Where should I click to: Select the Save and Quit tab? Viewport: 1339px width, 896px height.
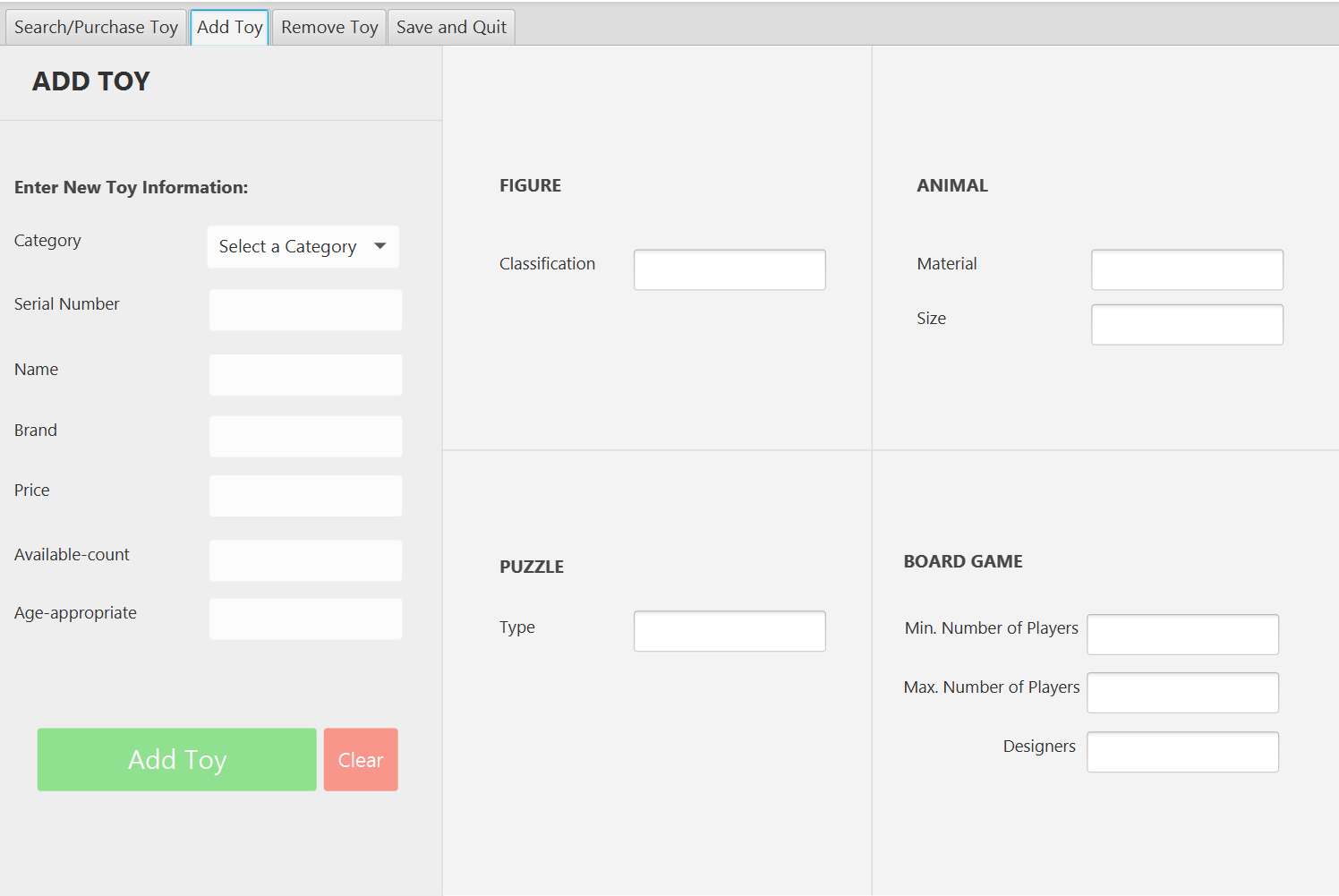click(x=451, y=27)
